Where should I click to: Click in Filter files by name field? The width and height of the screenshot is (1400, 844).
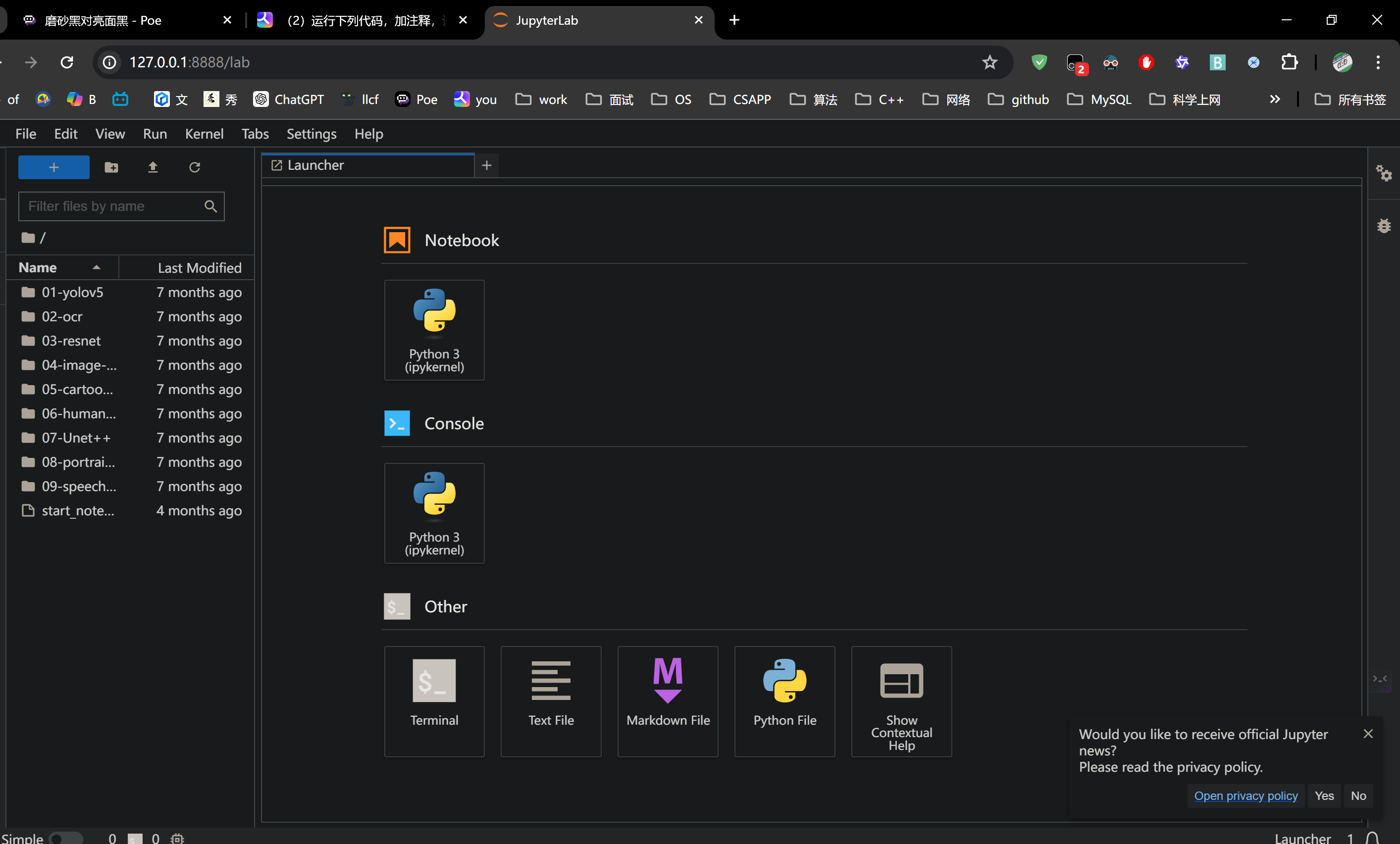[121, 206]
